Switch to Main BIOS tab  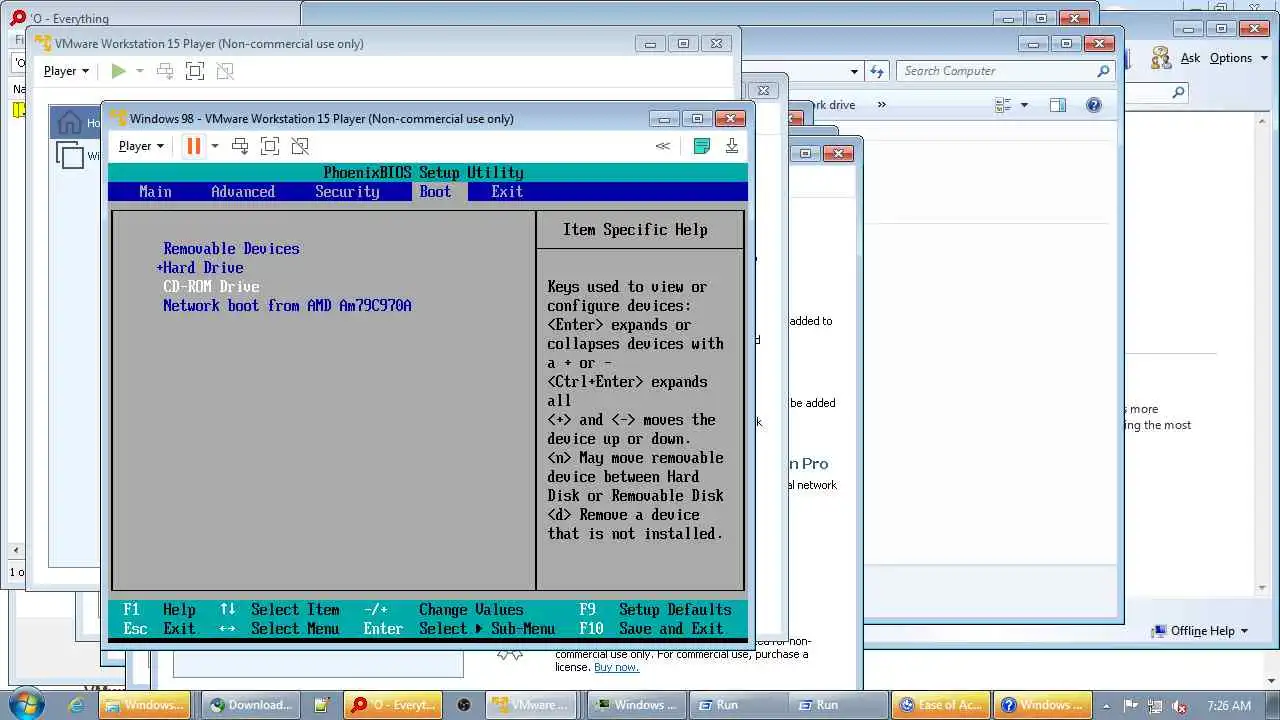coord(155,191)
